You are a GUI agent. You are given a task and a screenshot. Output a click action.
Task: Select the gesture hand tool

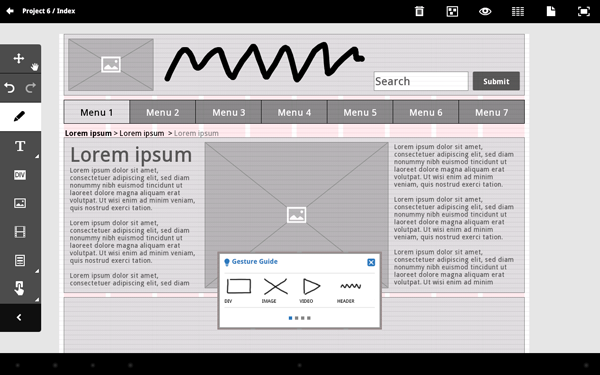pyautogui.click(x=19, y=289)
